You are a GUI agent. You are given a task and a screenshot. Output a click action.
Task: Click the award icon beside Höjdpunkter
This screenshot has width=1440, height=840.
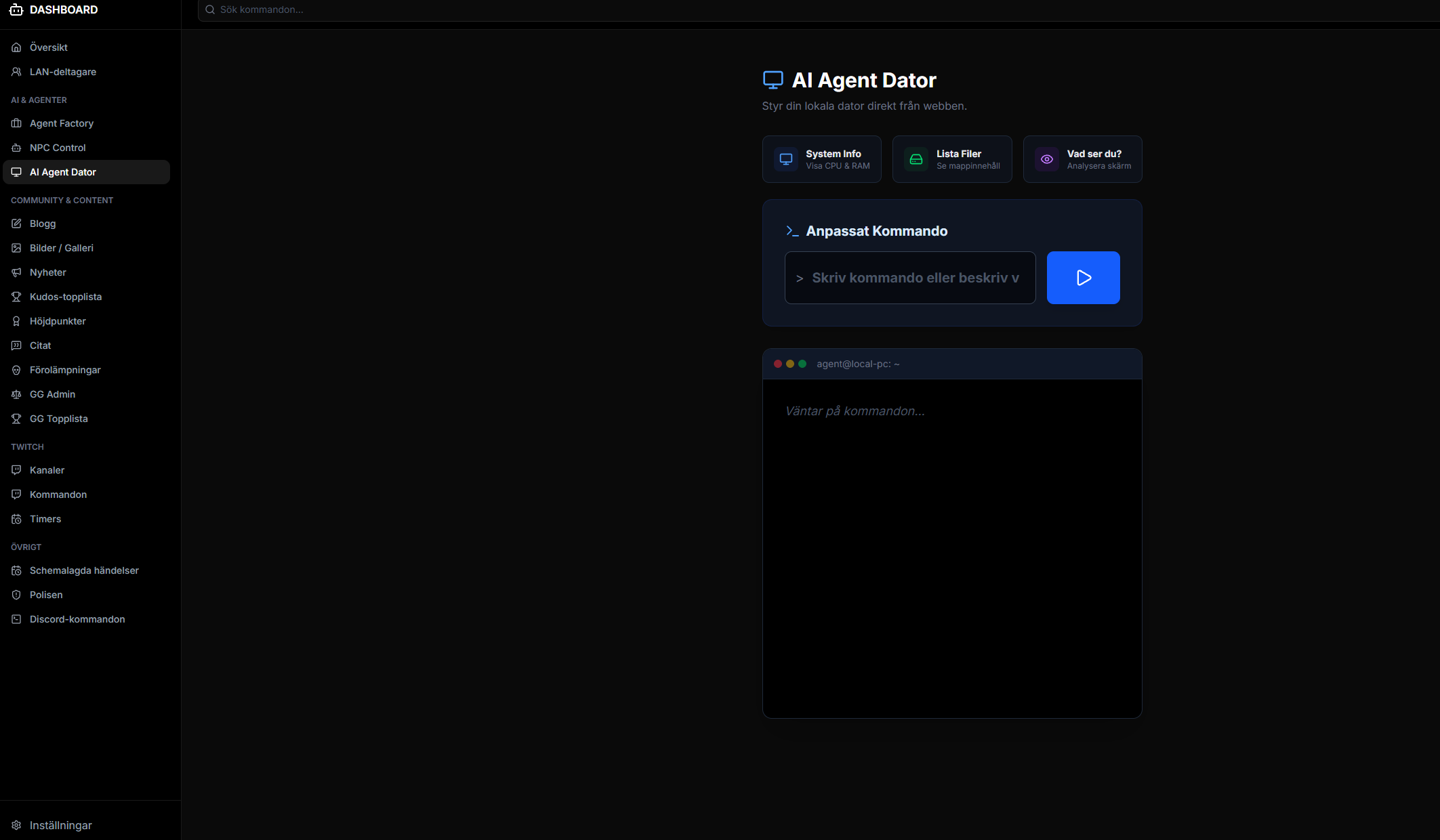(x=16, y=321)
